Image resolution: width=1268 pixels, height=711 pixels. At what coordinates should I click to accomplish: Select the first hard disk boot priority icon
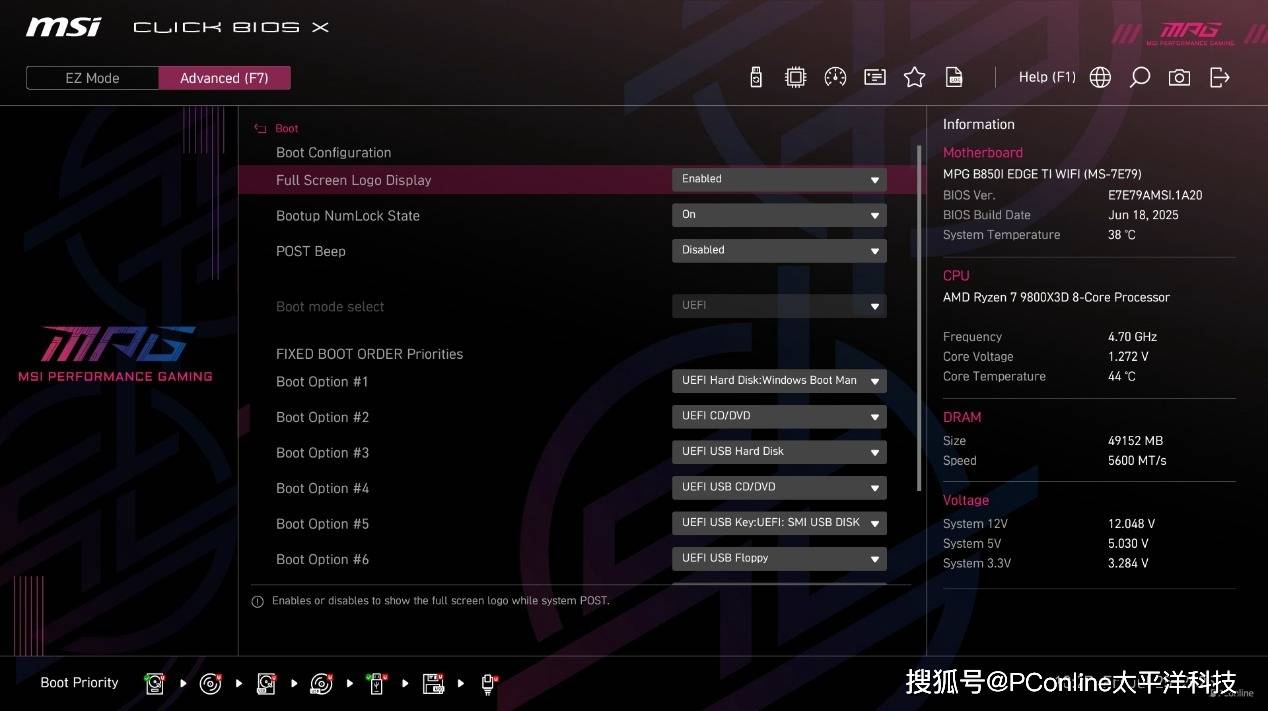[155, 683]
